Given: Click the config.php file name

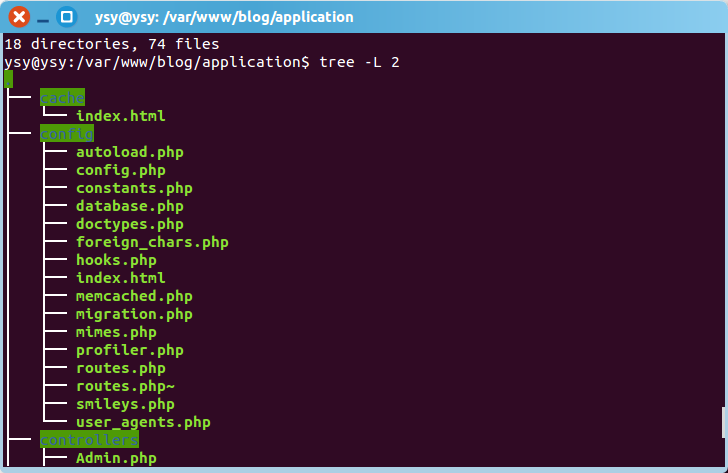Looking at the screenshot, I should [120, 170].
